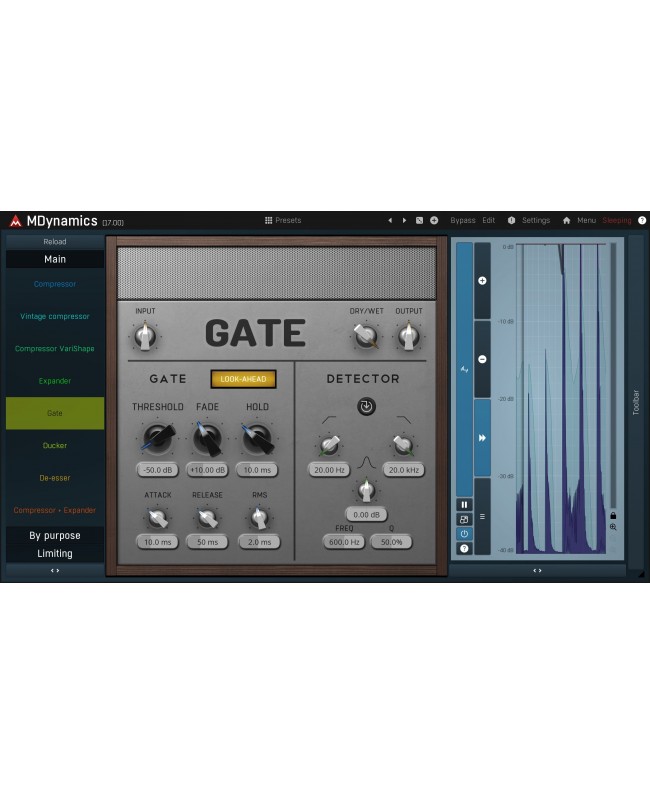Open the meter options list icon
The width and height of the screenshot is (650, 794).
pos(482,517)
